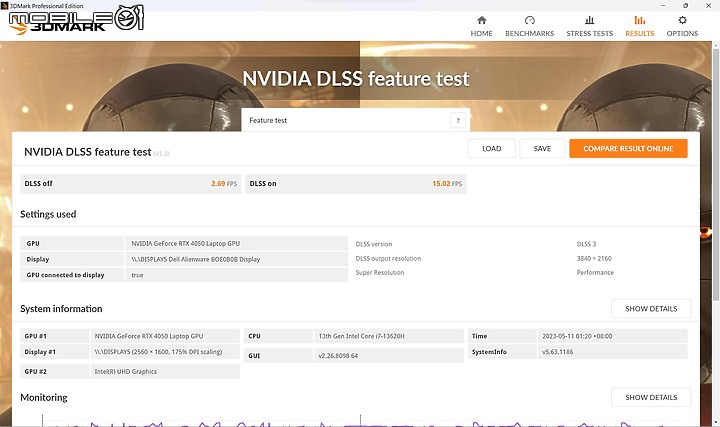Show details for System information
This screenshot has height=427, width=720.
[x=651, y=309]
